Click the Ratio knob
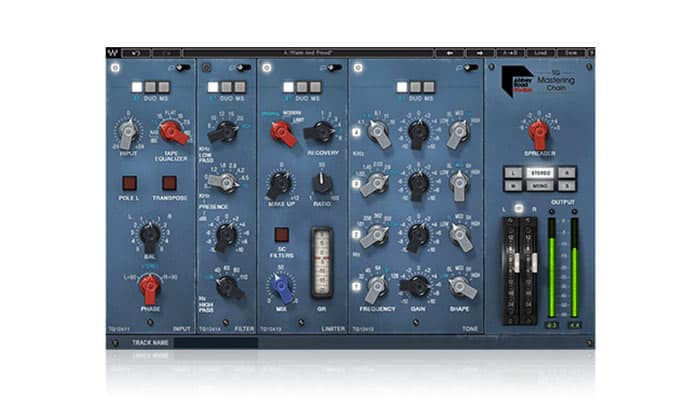Viewport: 700px width, 400px height. tap(321, 182)
